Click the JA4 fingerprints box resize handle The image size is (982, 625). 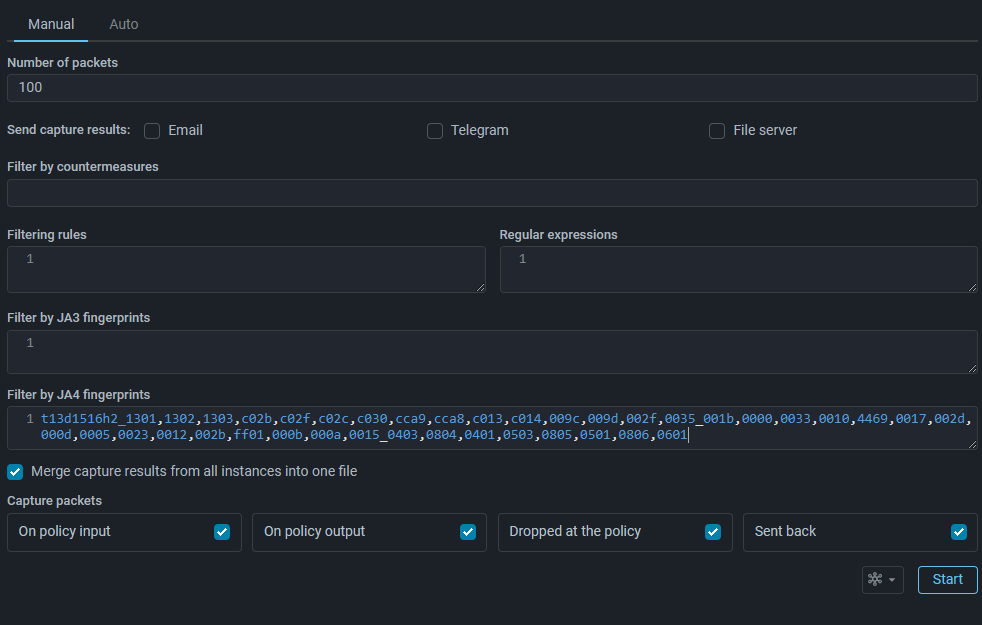[972, 444]
